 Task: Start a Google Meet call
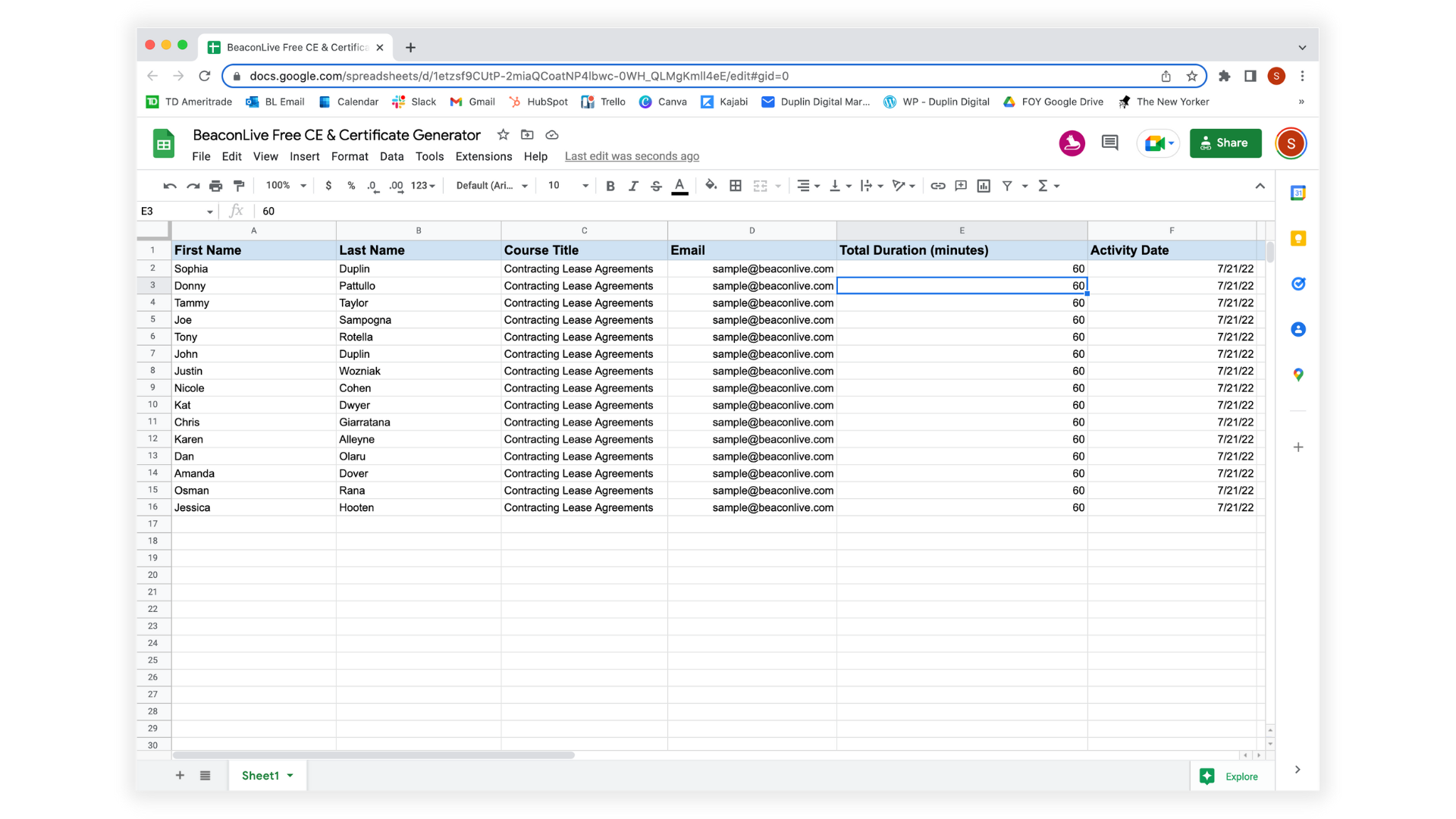1158,143
